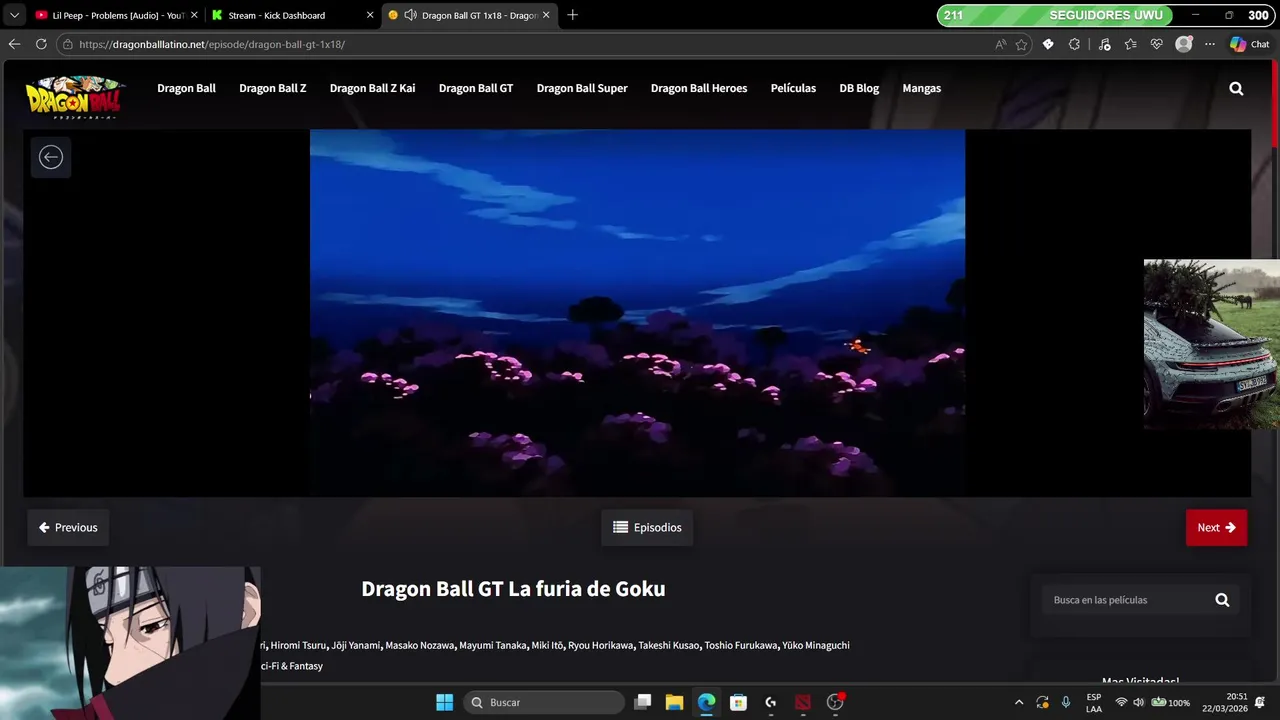Open the Episodios list button
This screenshot has height=720, width=1280.
point(647,527)
